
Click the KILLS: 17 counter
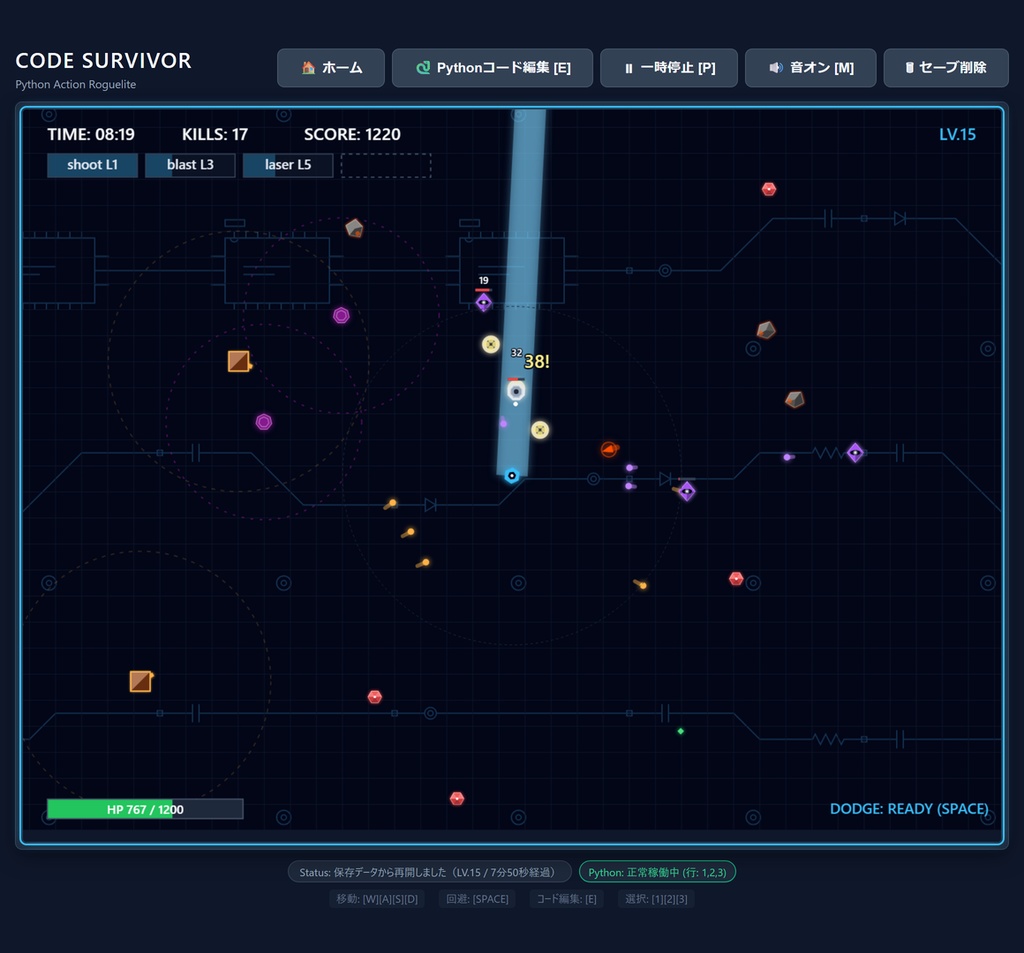click(x=215, y=135)
